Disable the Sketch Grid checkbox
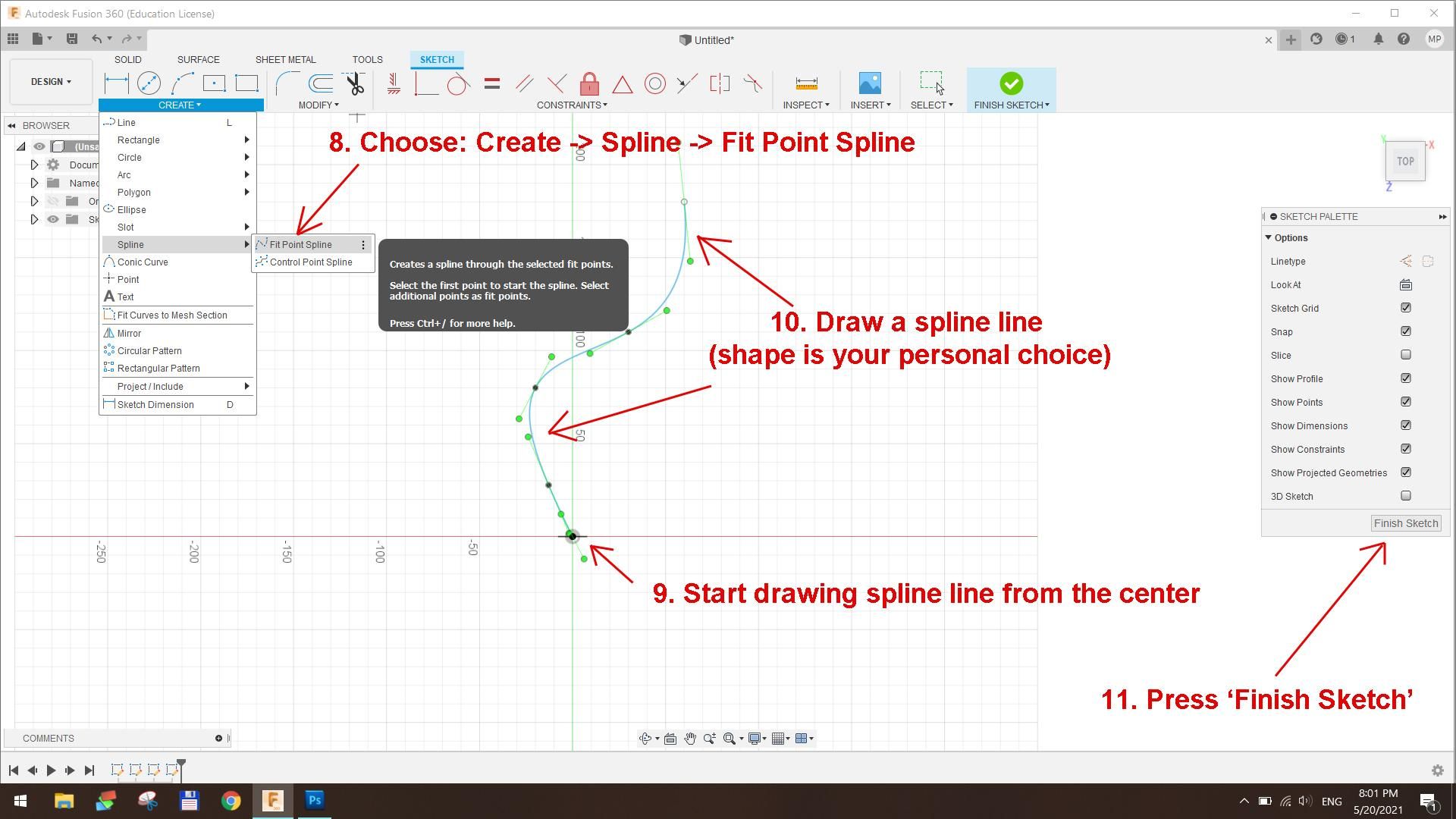The width and height of the screenshot is (1456, 819). [x=1406, y=308]
